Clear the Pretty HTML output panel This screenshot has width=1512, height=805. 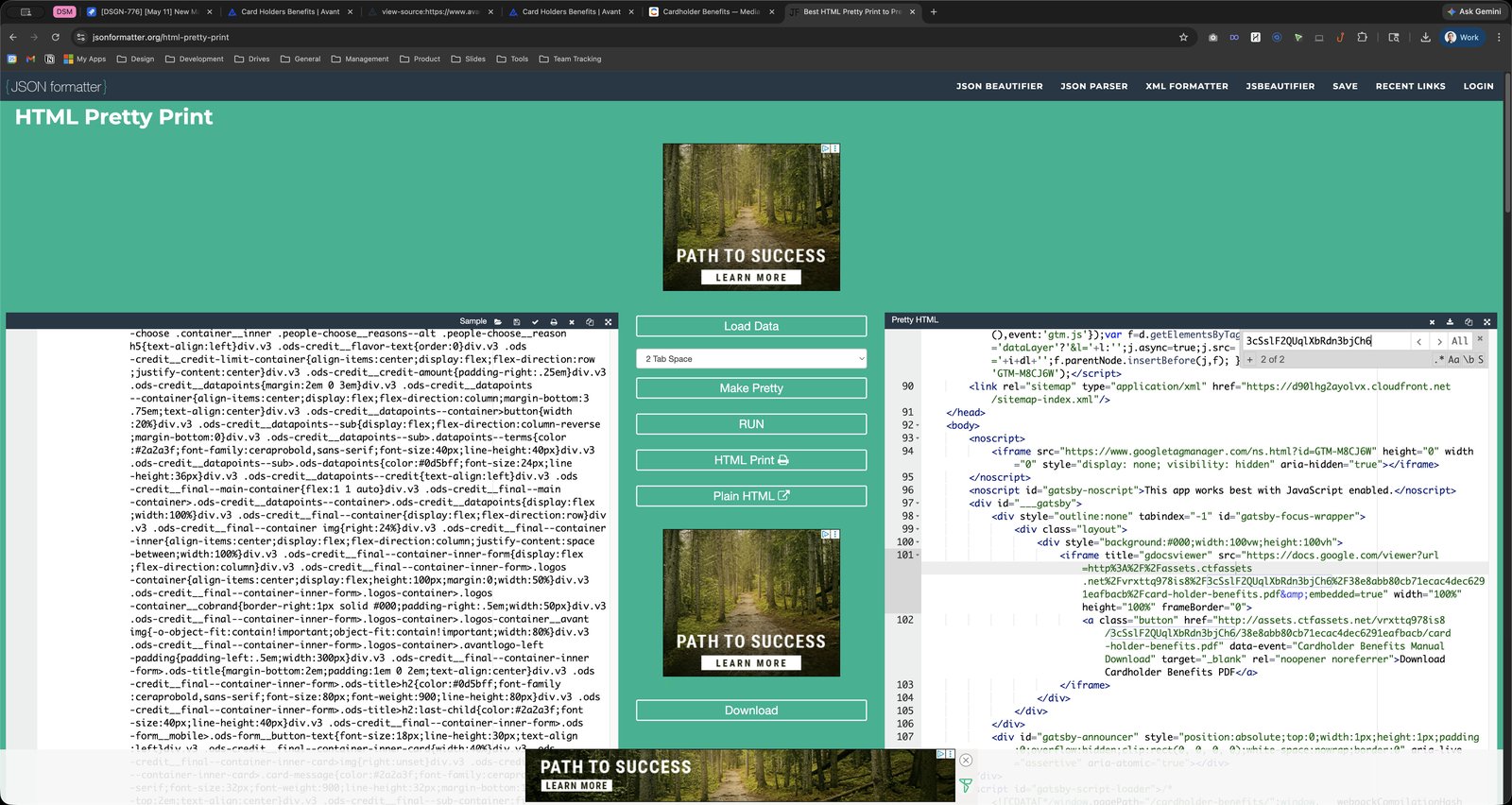tap(1432, 321)
